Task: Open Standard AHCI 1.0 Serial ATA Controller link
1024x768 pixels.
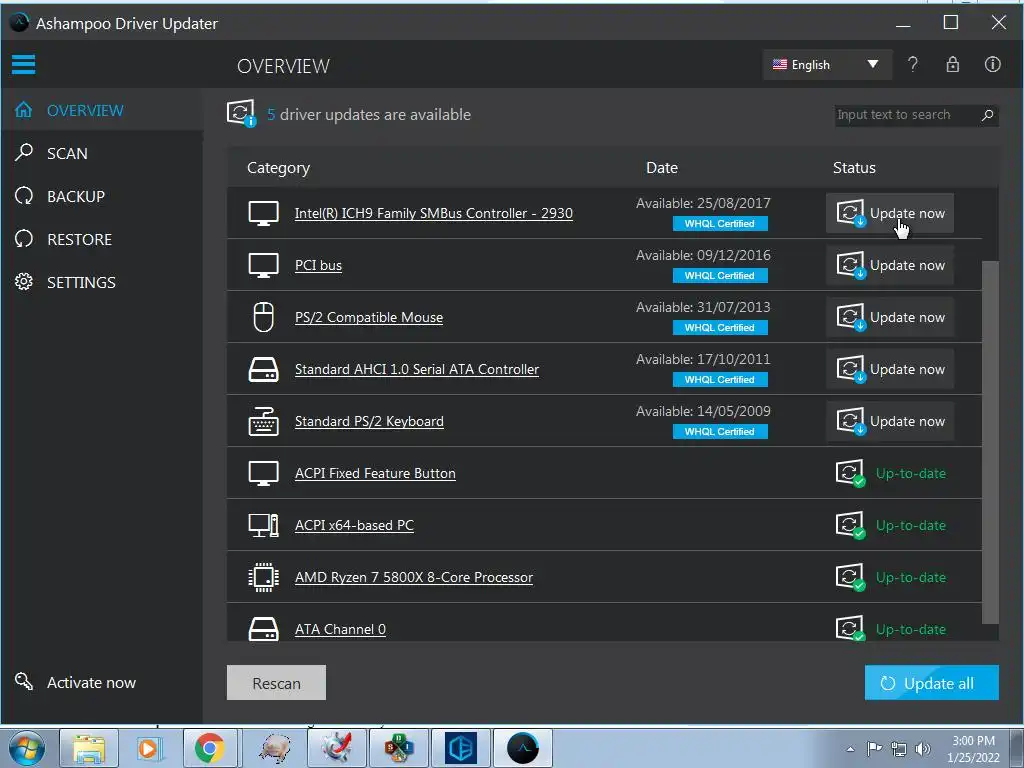Action: 417,370
